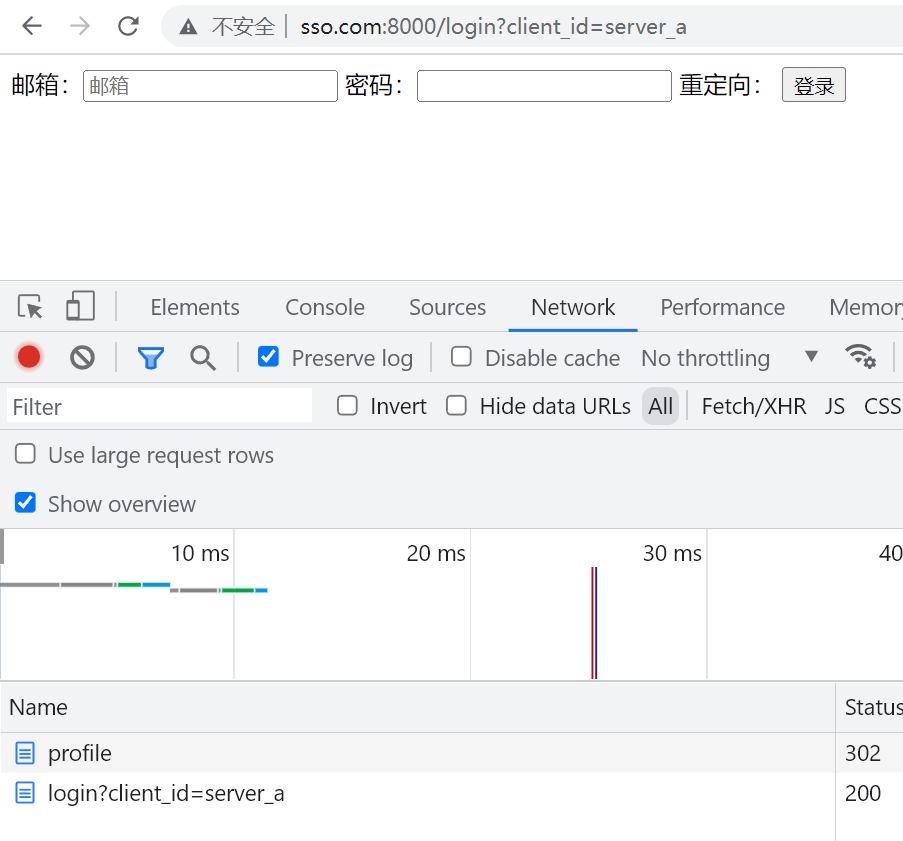Click the document icon beside the login?client_id=server_a request

click(x=25, y=793)
